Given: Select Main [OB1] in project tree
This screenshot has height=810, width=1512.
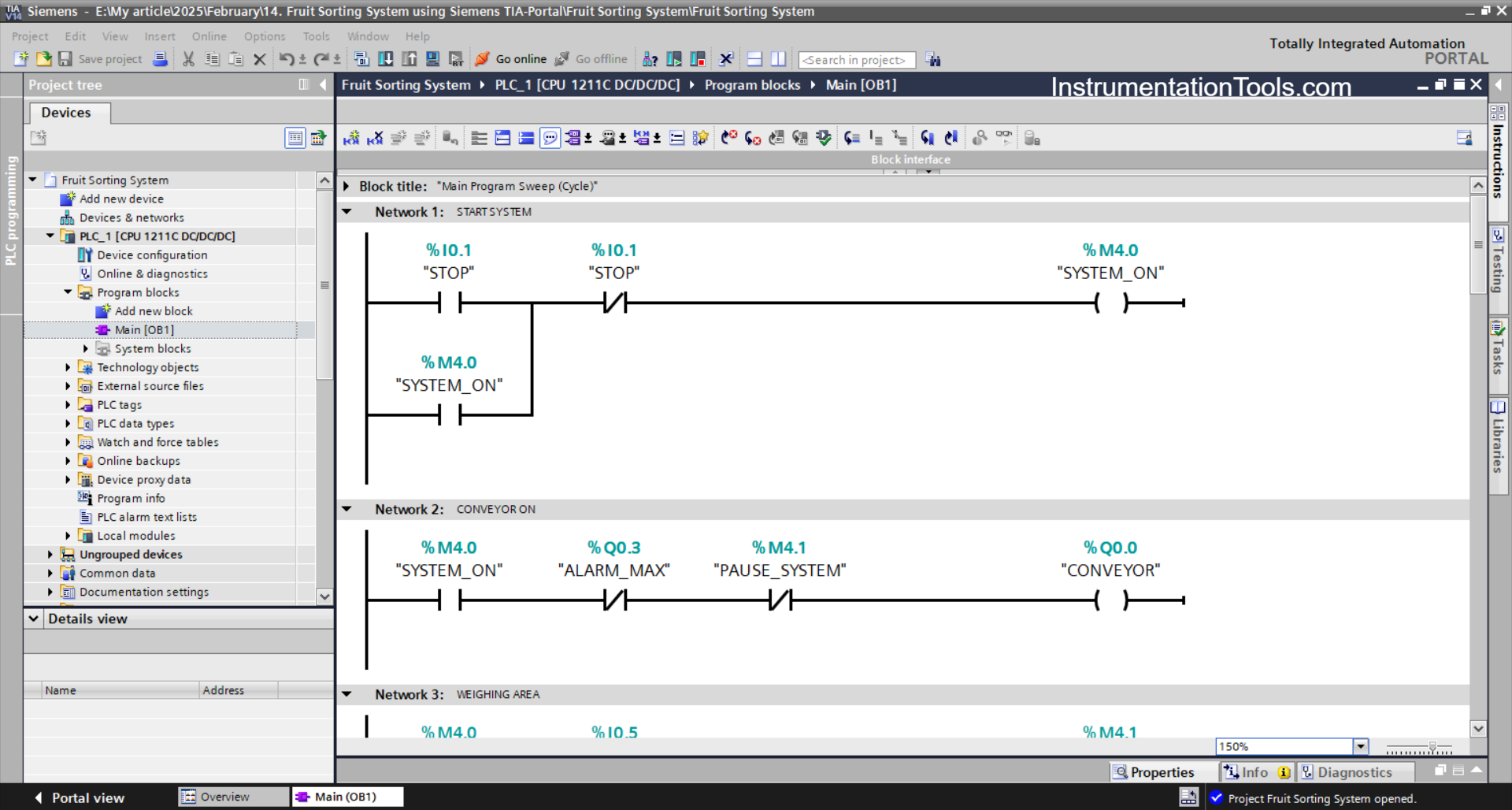Looking at the screenshot, I should coord(144,329).
